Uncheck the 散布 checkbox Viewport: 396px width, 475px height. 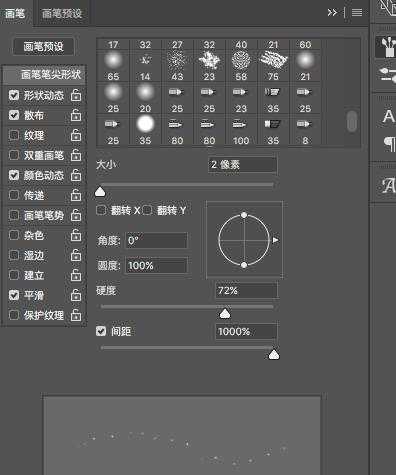[14, 115]
